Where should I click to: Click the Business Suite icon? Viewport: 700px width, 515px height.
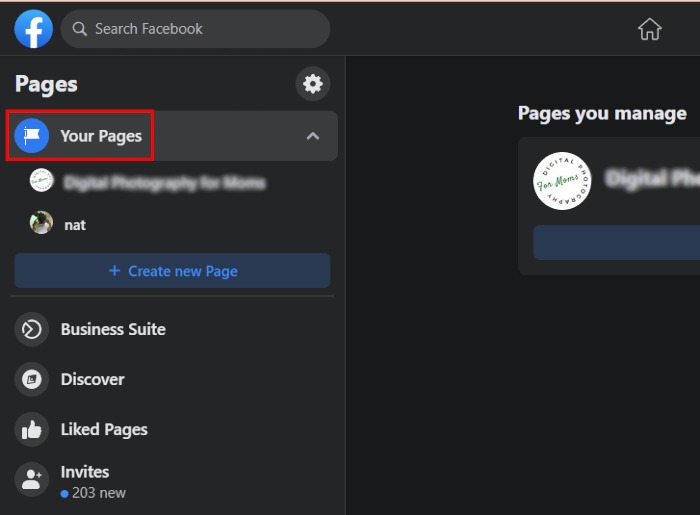click(32, 330)
